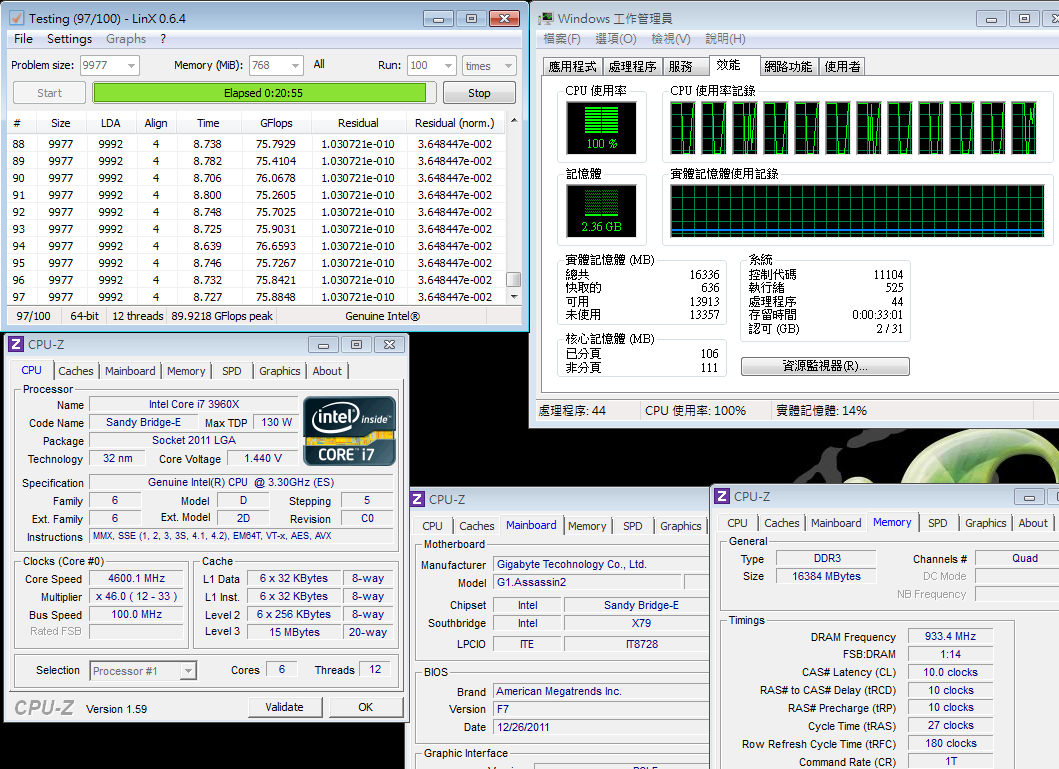This screenshot has height=769, width=1059.
Task: Click the LinX app icon in title bar
Action: point(18,18)
